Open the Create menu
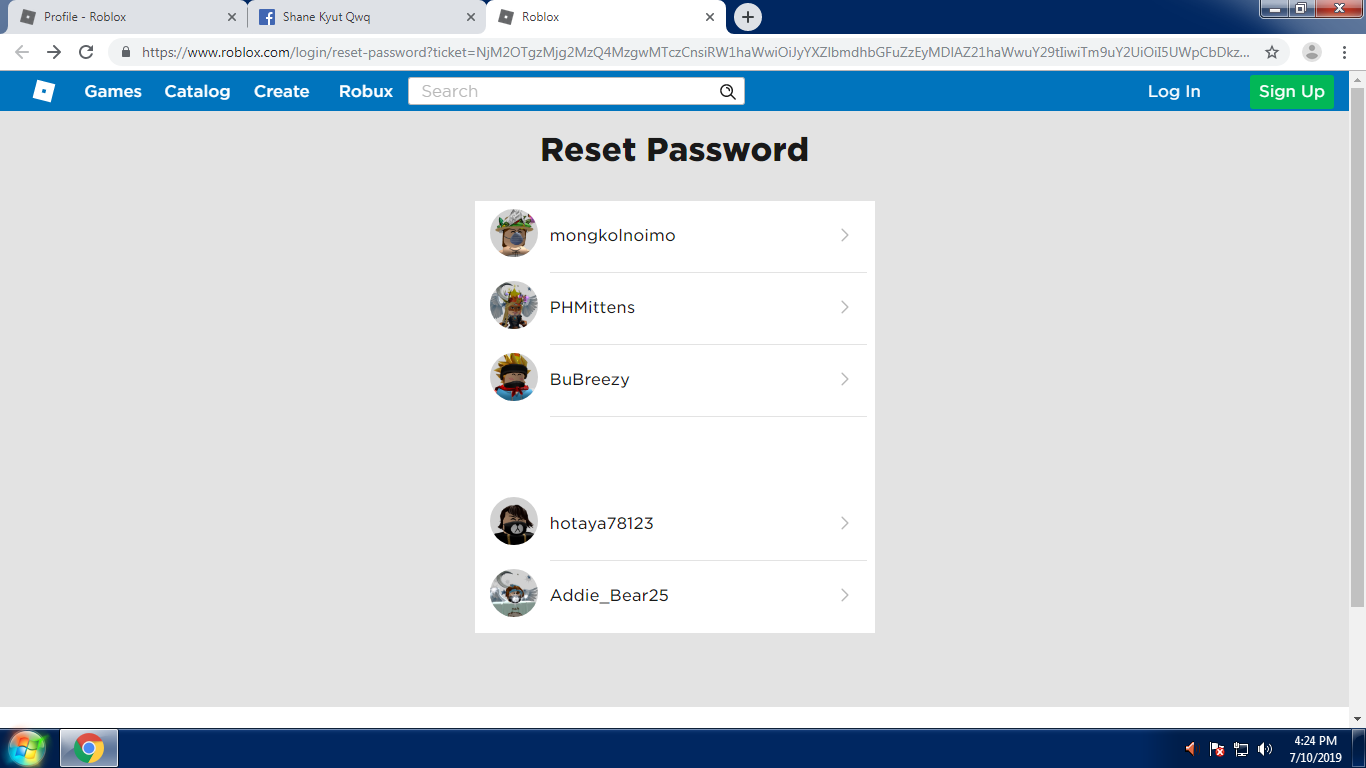 point(281,91)
